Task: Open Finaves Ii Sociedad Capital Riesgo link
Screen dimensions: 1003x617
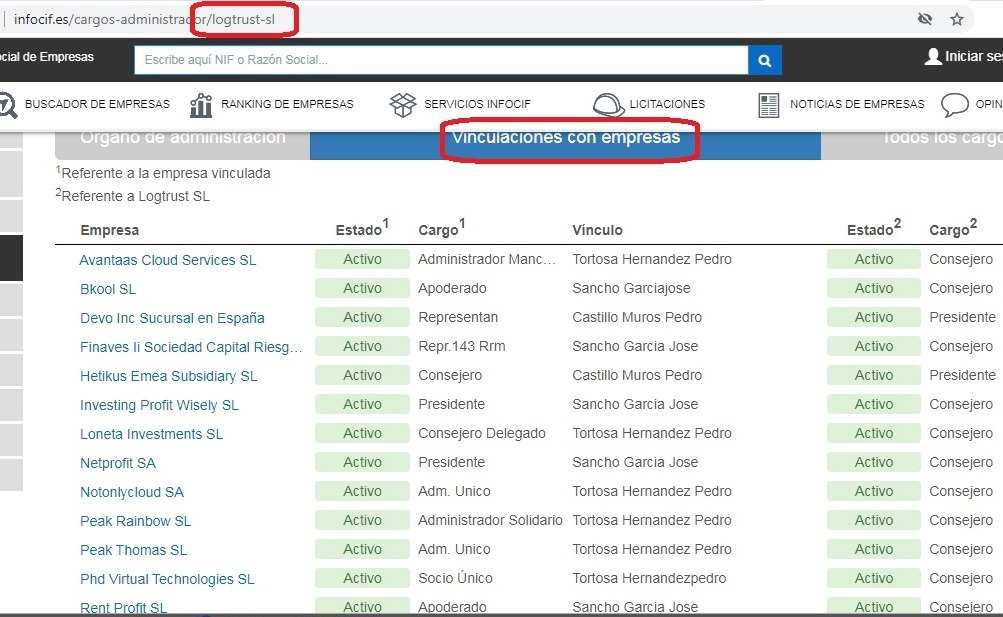Action: [x=191, y=347]
